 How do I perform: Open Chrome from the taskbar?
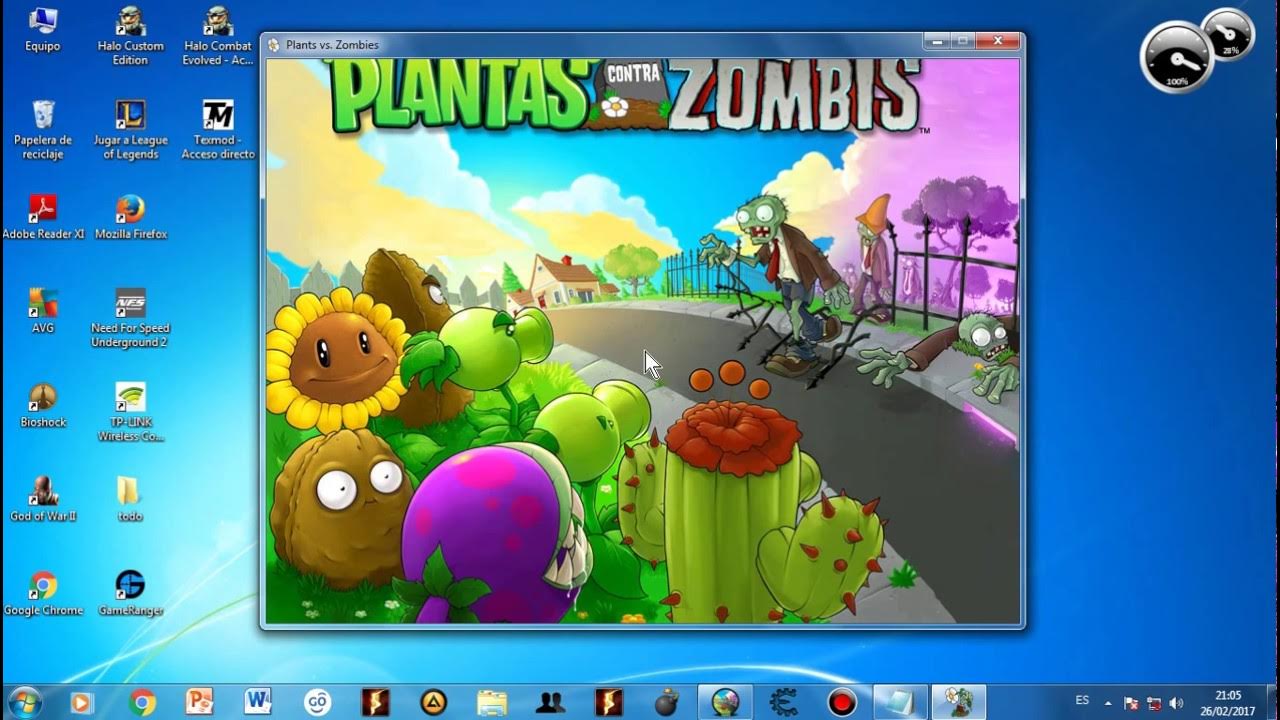(x=142, y=702)
